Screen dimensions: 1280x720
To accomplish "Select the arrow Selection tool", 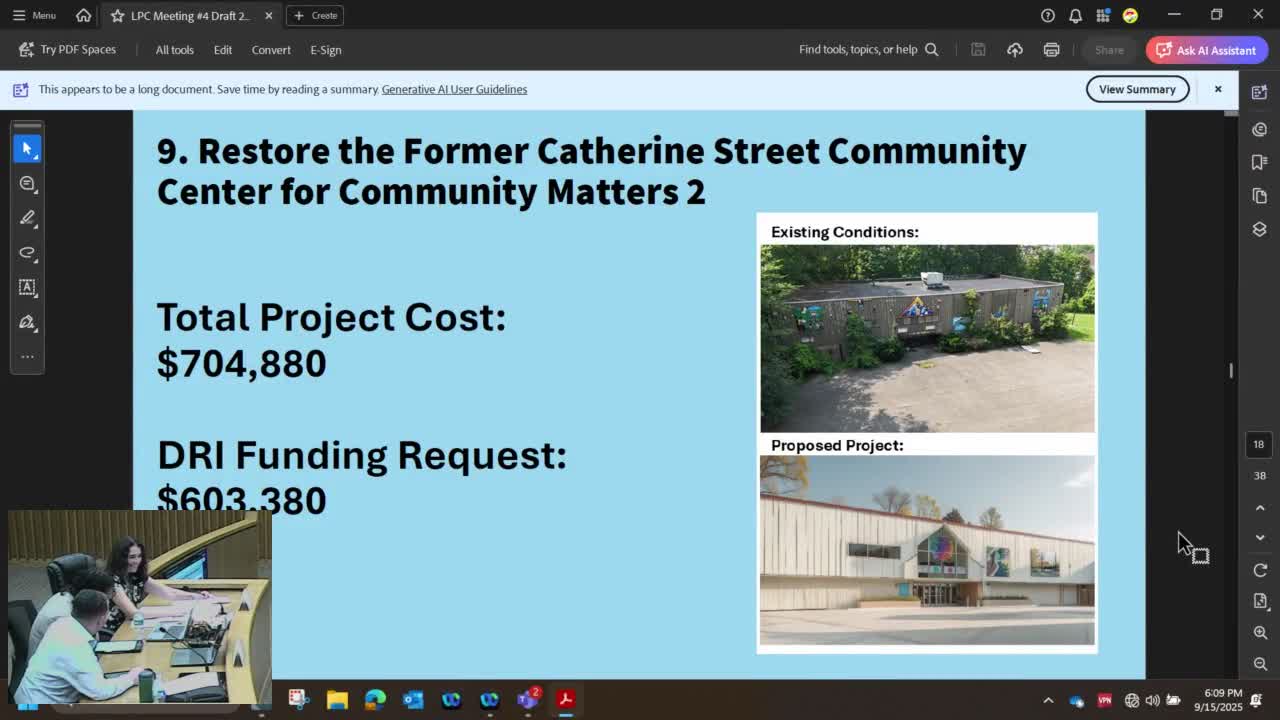I will coord(27,148).
